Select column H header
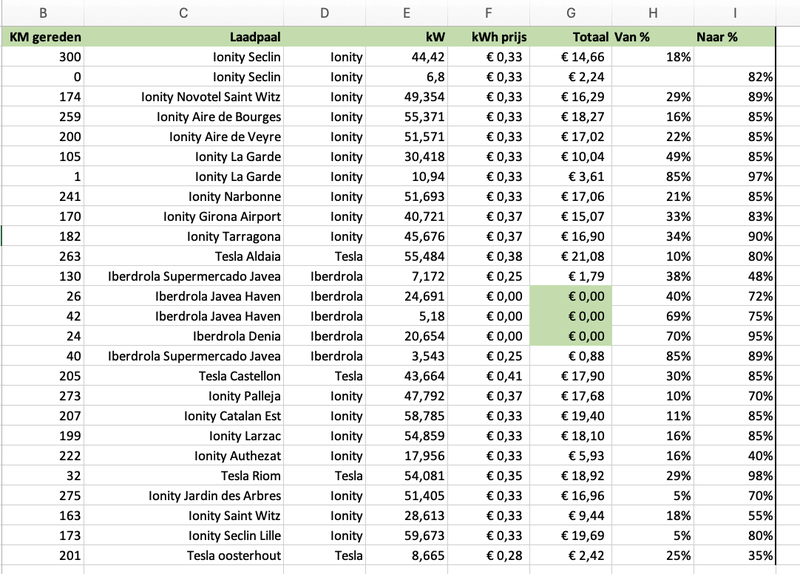Image resolution: width=800 pixels, height=574 pixels. [x=653, y=13]
